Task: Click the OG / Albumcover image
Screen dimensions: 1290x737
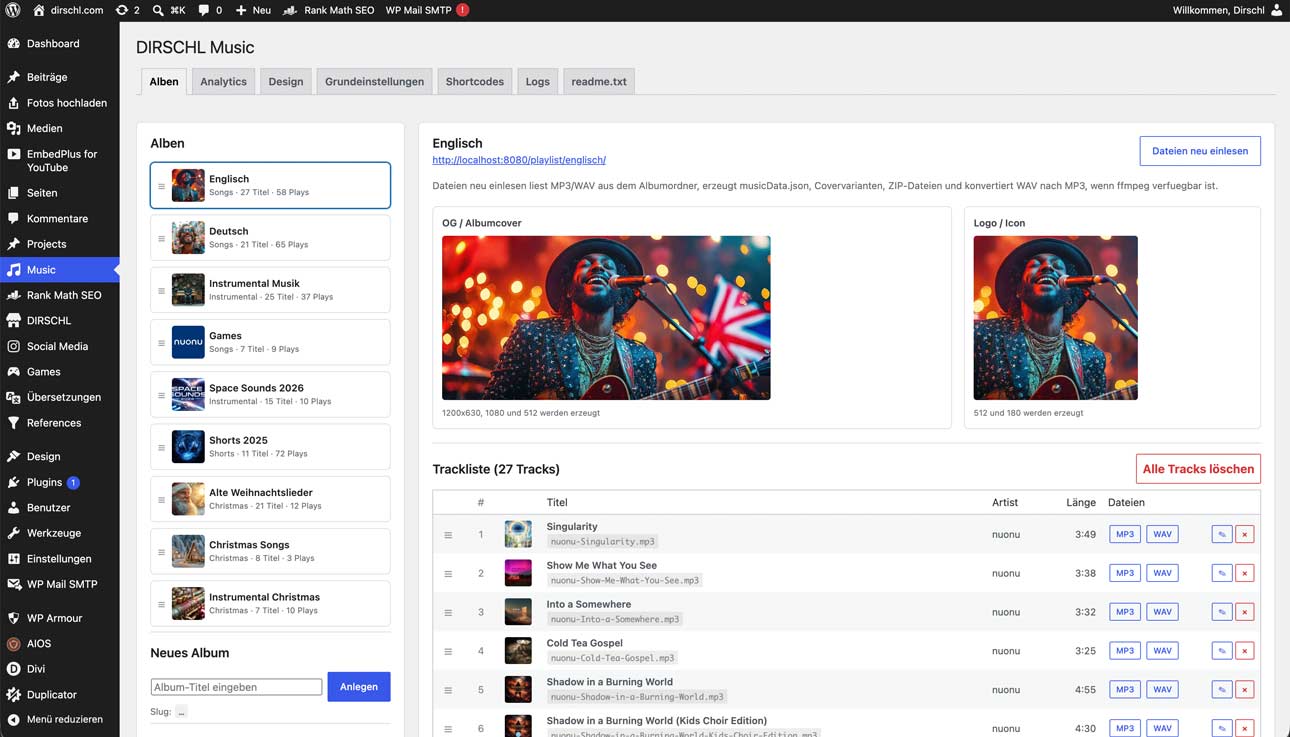Action: pyautogui.click(x=606, y=318)
